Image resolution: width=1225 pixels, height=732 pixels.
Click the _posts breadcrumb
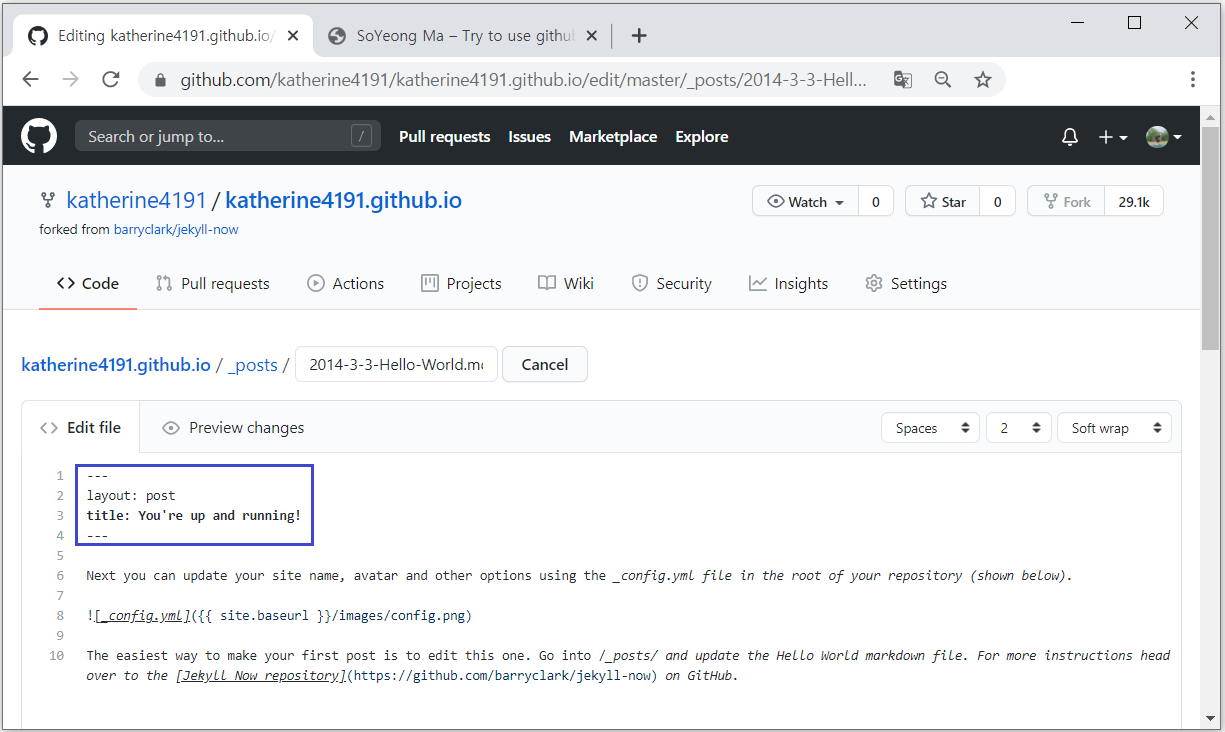pyautogui.click(x=253, y=364)
